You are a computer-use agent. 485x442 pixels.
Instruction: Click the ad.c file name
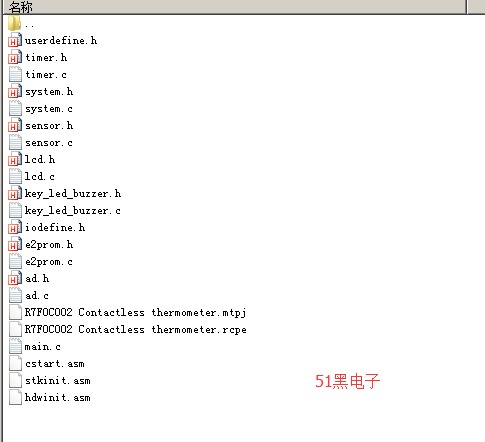click(37, 296)
